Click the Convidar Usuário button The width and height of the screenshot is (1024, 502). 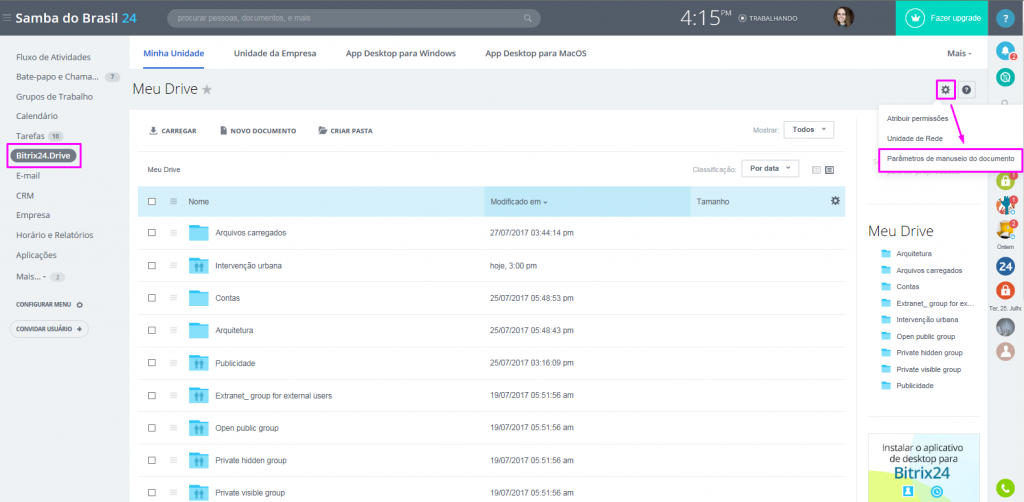point(49,329)
